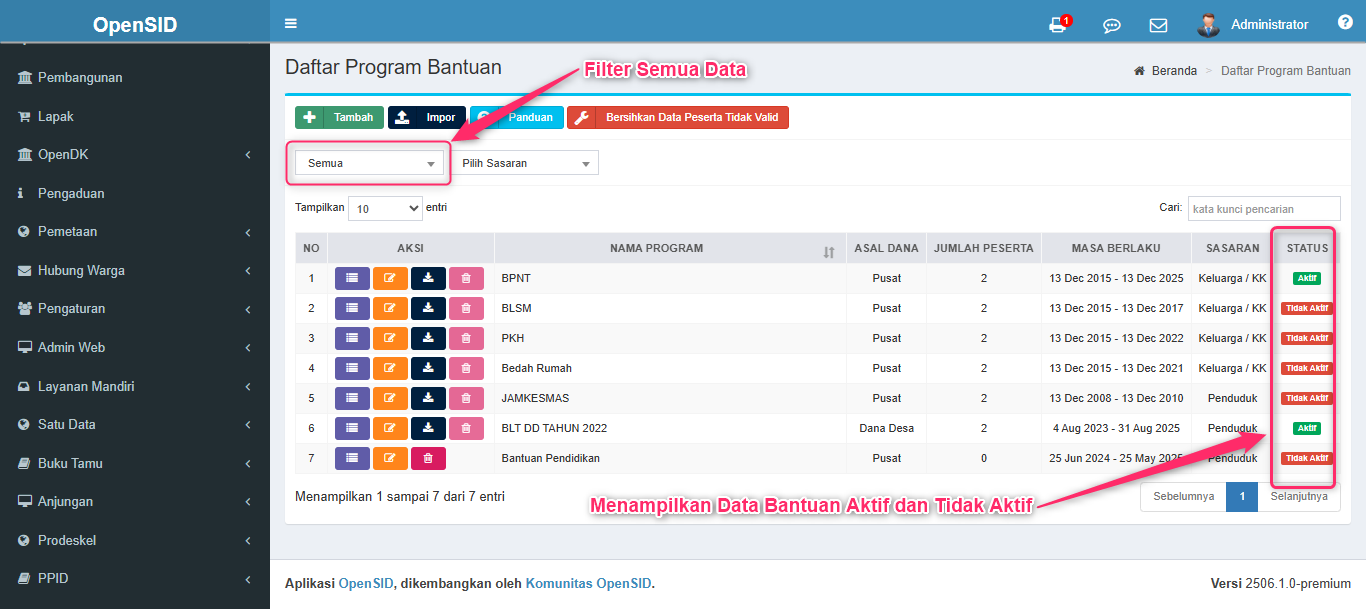1366x609 pixels.
Task: Follow the Komunitas OpenSID footer link
Action: (590, 584)
